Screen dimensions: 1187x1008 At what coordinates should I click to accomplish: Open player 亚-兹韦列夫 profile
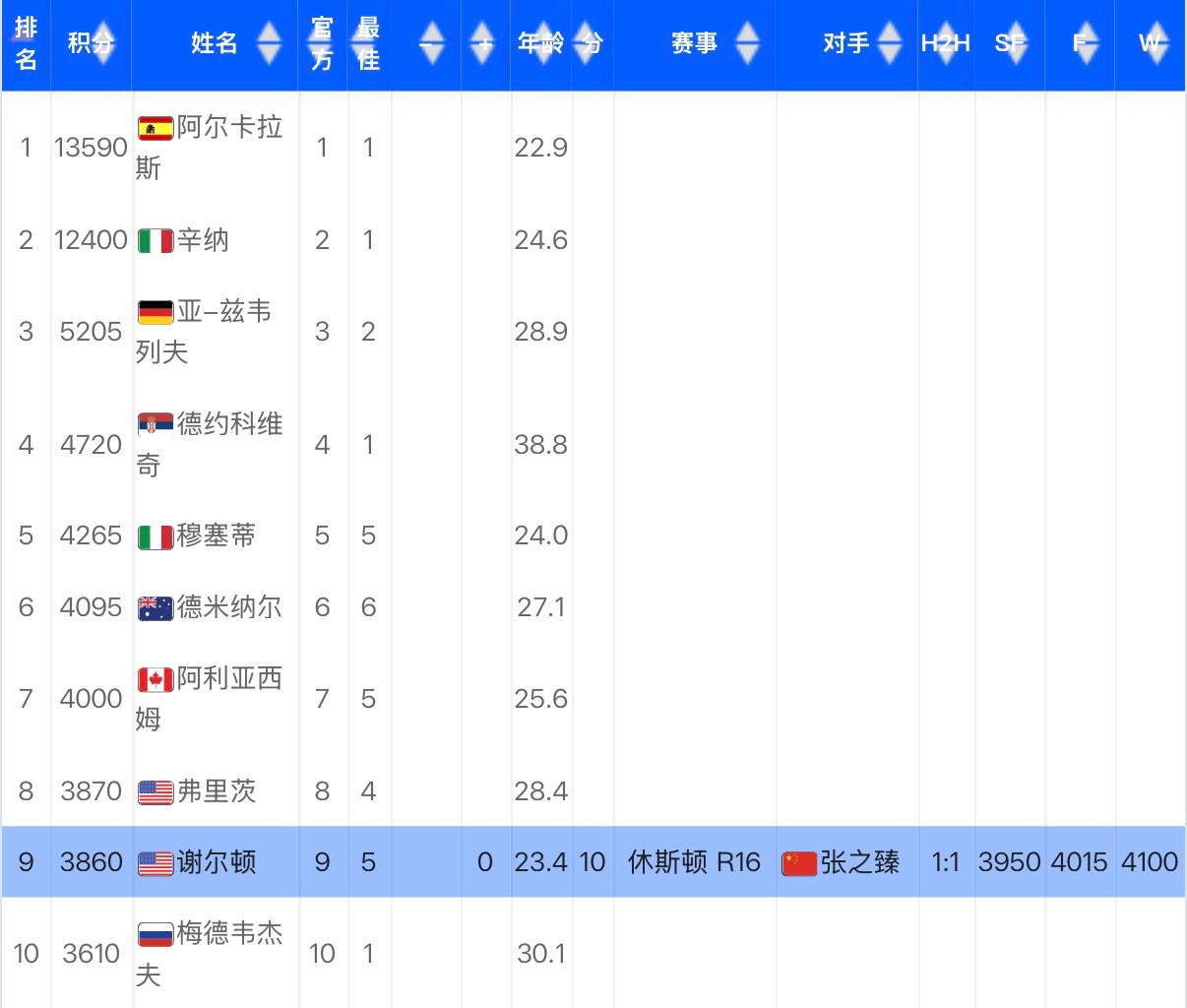point(205,332)
